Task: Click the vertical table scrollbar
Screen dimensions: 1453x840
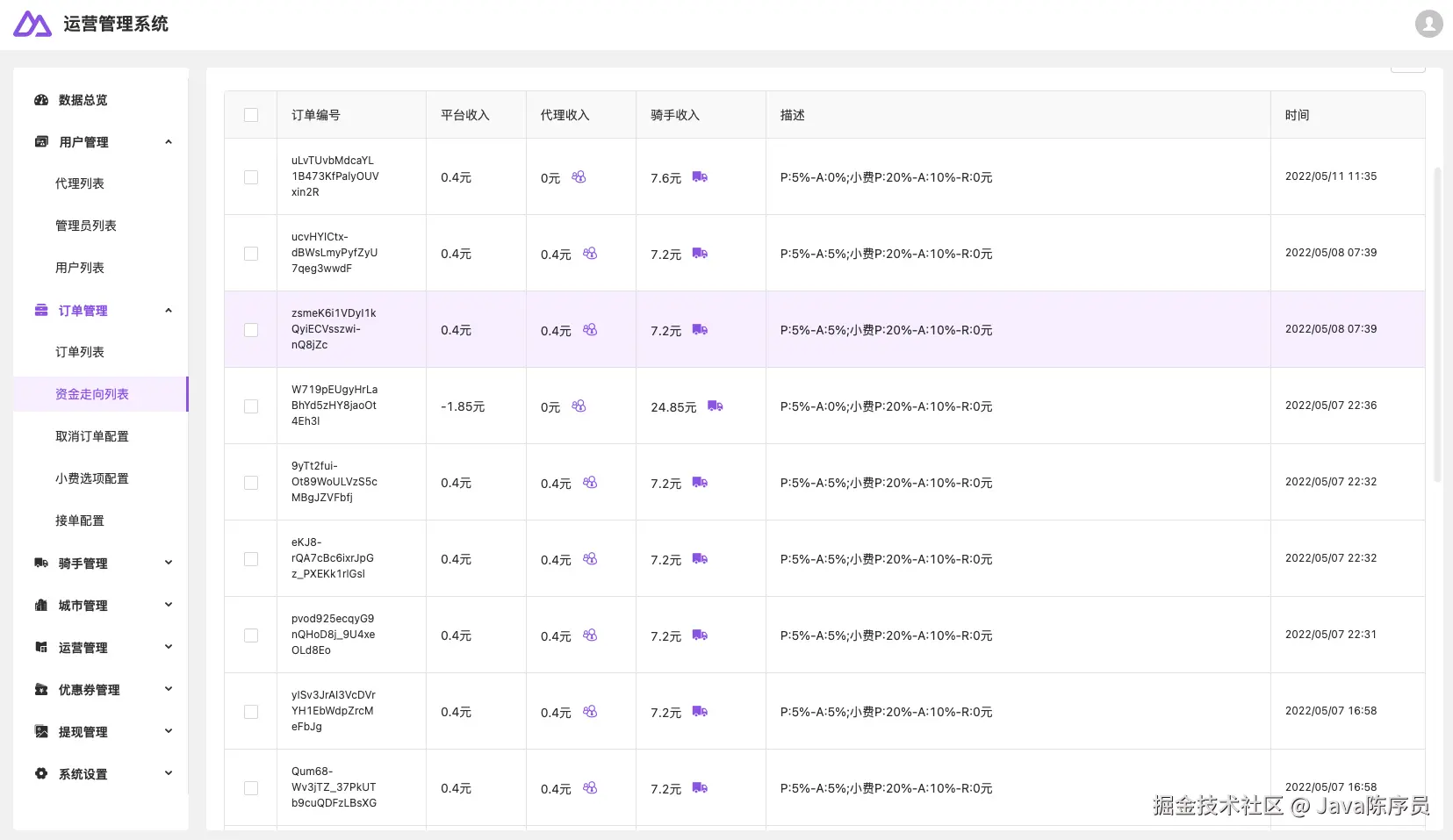Action: coord(1437,325)
